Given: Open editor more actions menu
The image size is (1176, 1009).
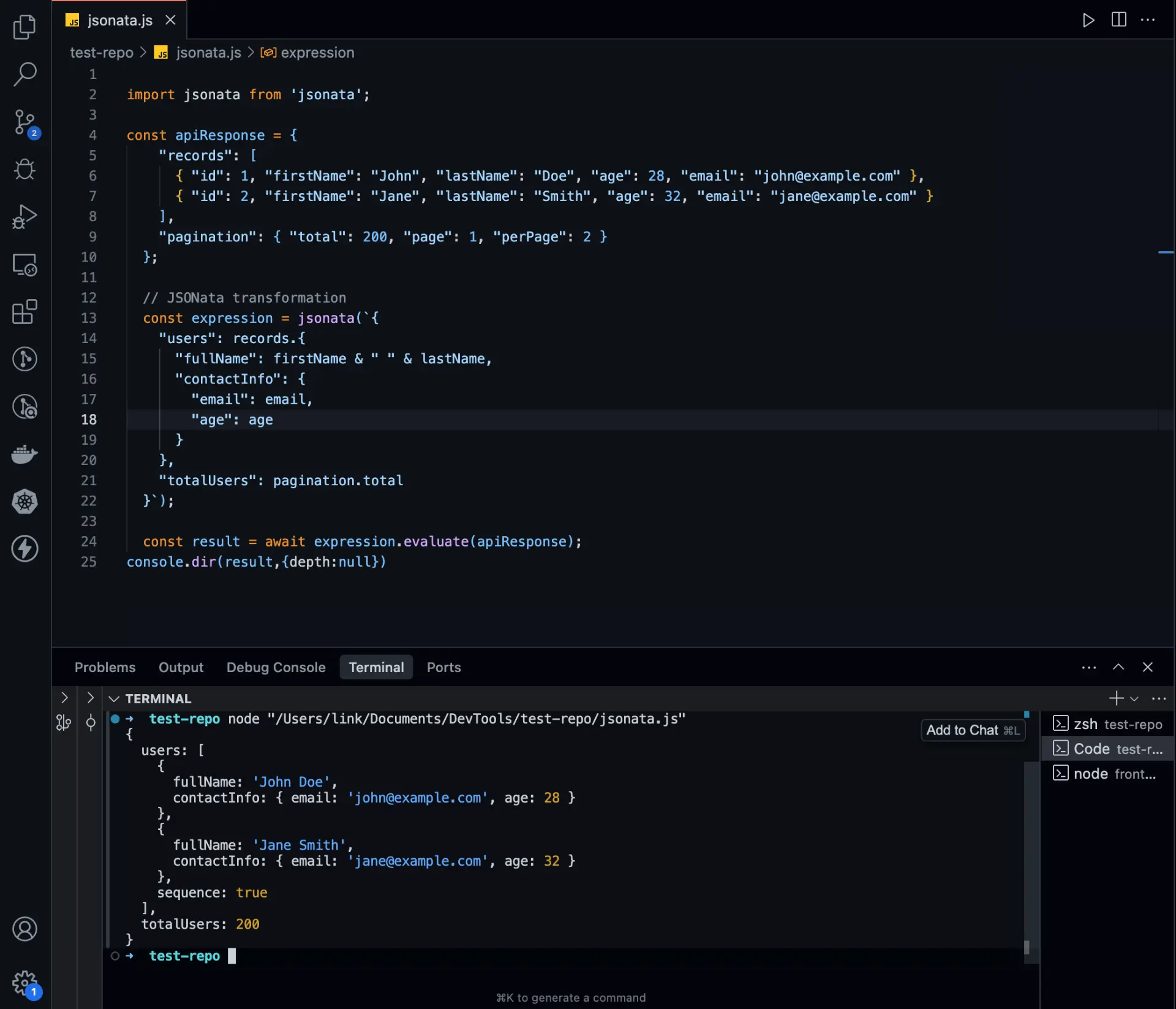Looking at the screenshot, I should click(1148, 20).
